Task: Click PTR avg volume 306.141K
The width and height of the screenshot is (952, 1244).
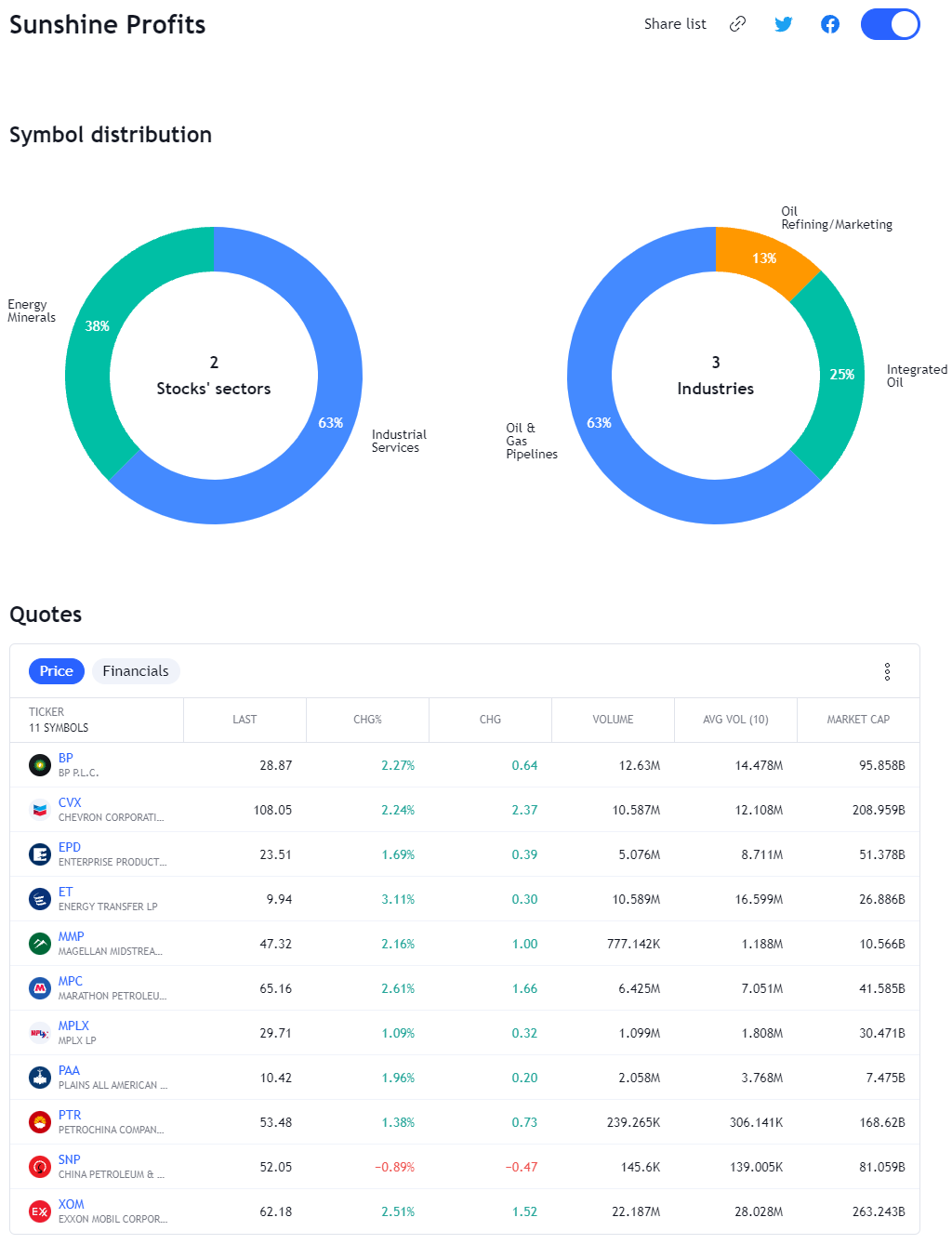Action: pos(756,1122)
